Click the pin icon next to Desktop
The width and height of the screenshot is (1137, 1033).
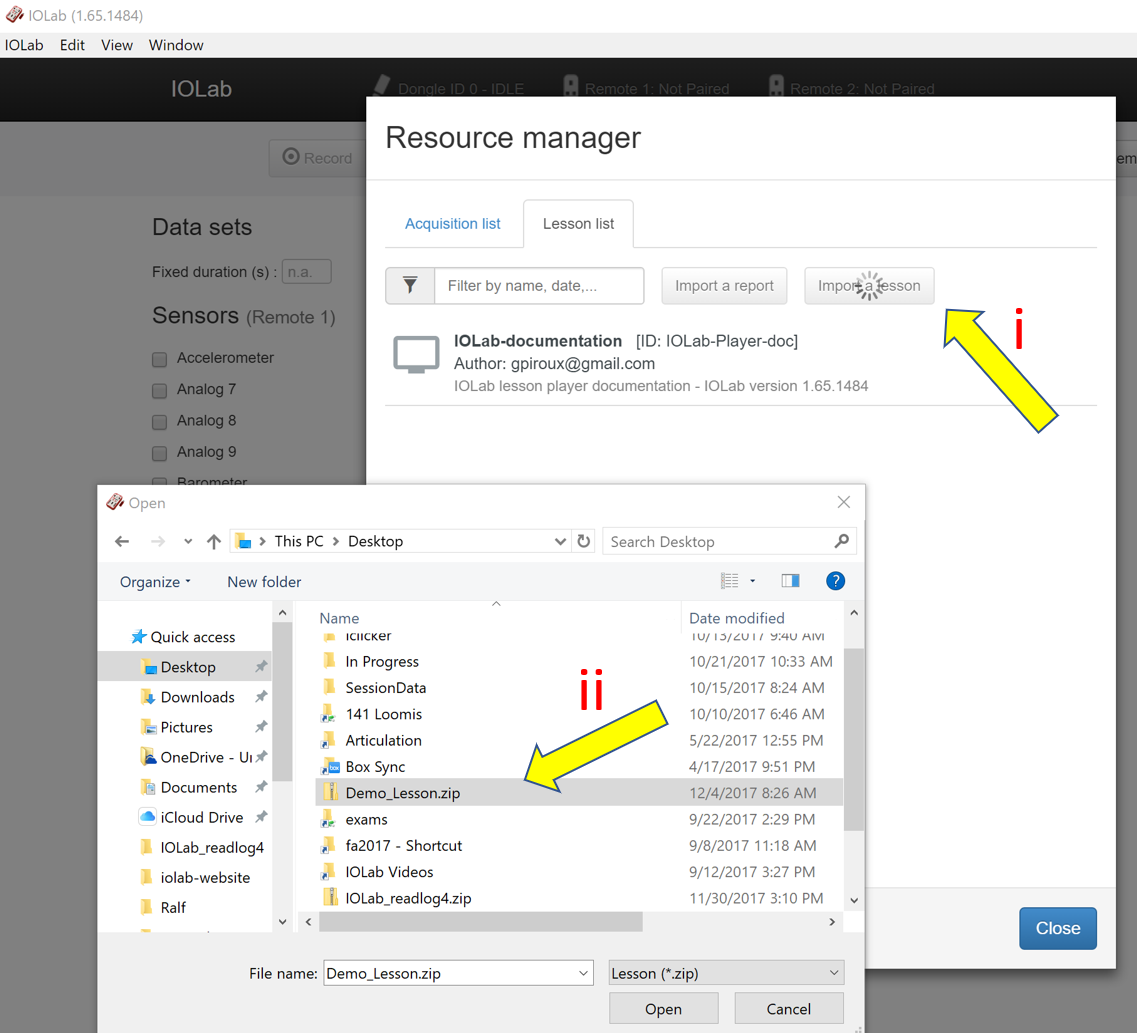tap(261, 666)
